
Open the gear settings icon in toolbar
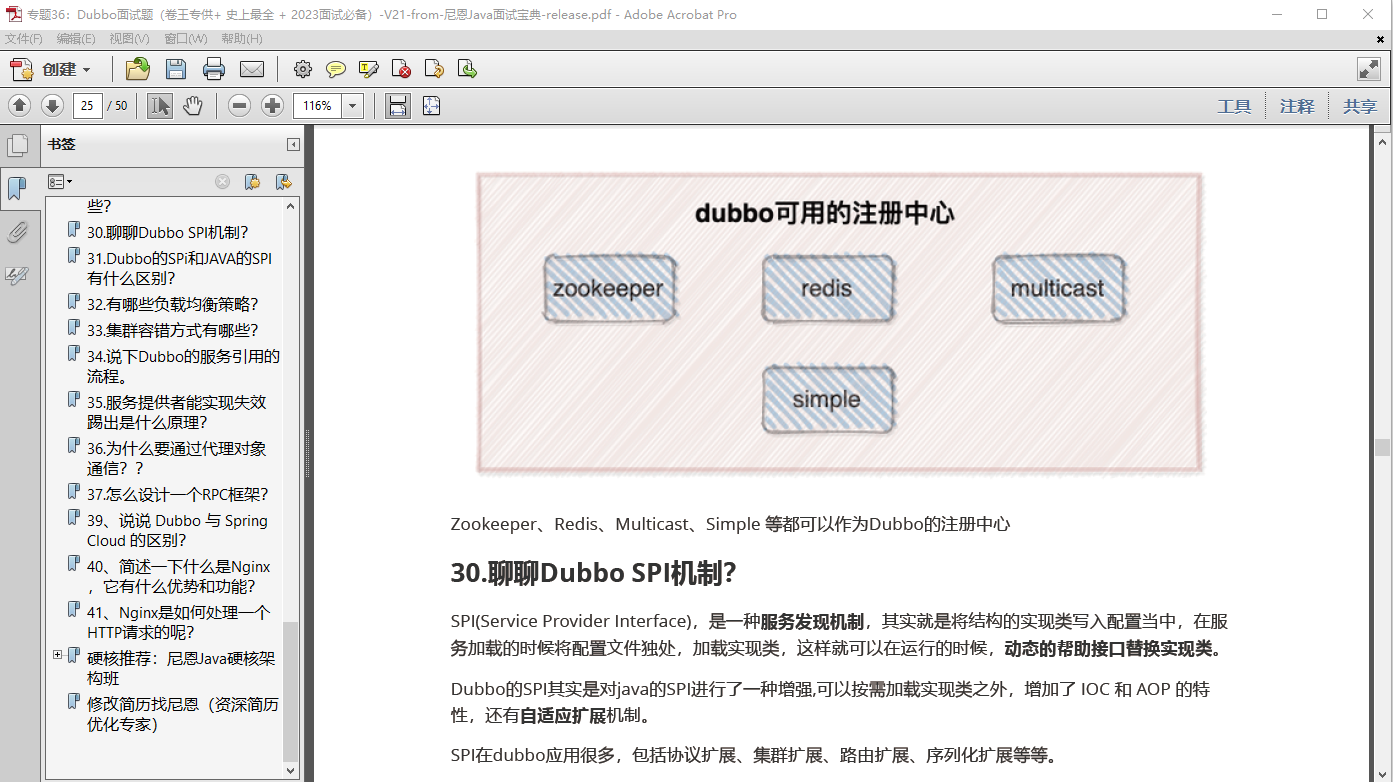point(303,69)
